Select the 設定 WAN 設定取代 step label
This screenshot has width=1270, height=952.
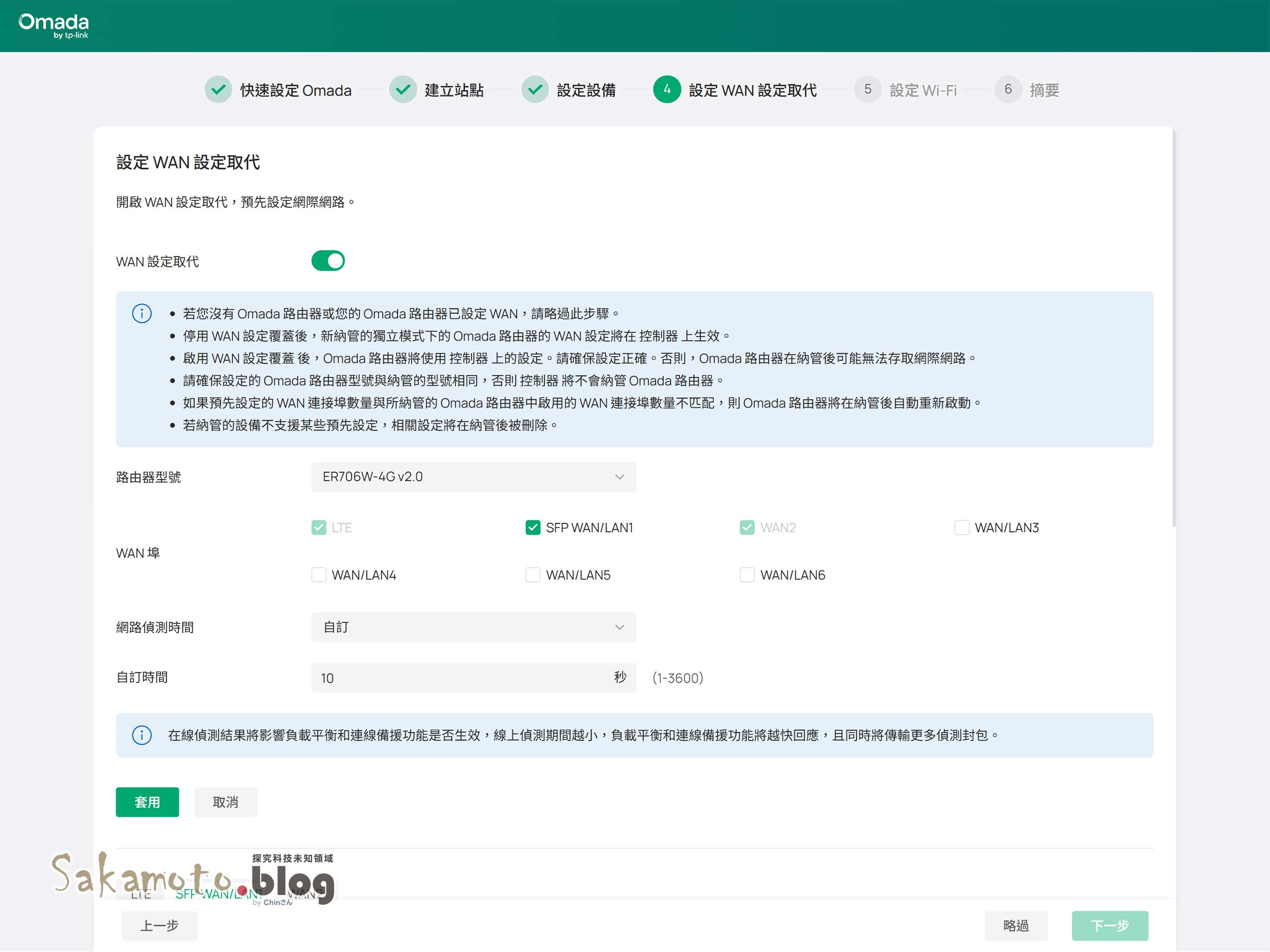[x=753, y=90]
